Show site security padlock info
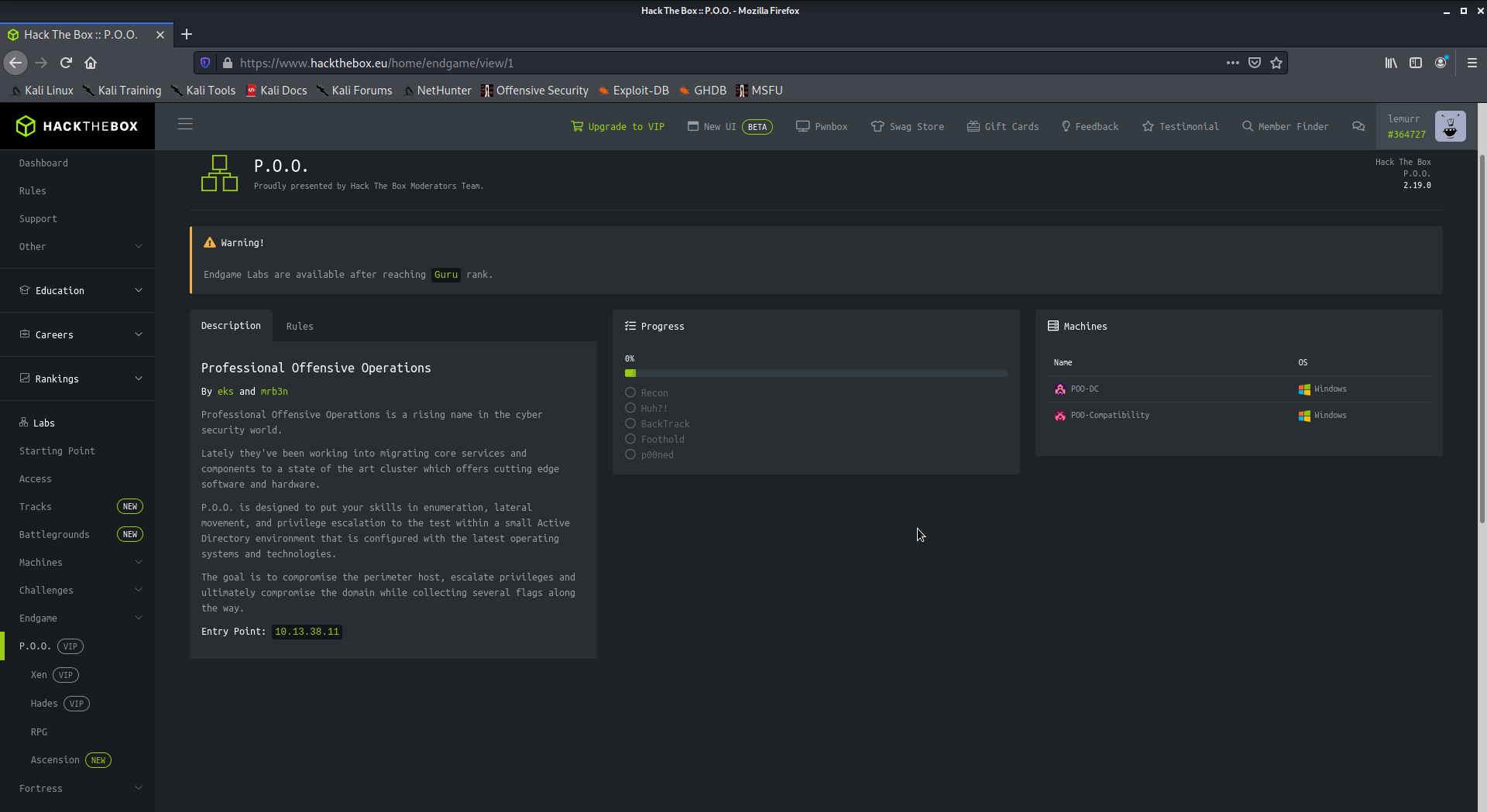The width and height of the screenshot is (1487, 812). tap(227, 63)
